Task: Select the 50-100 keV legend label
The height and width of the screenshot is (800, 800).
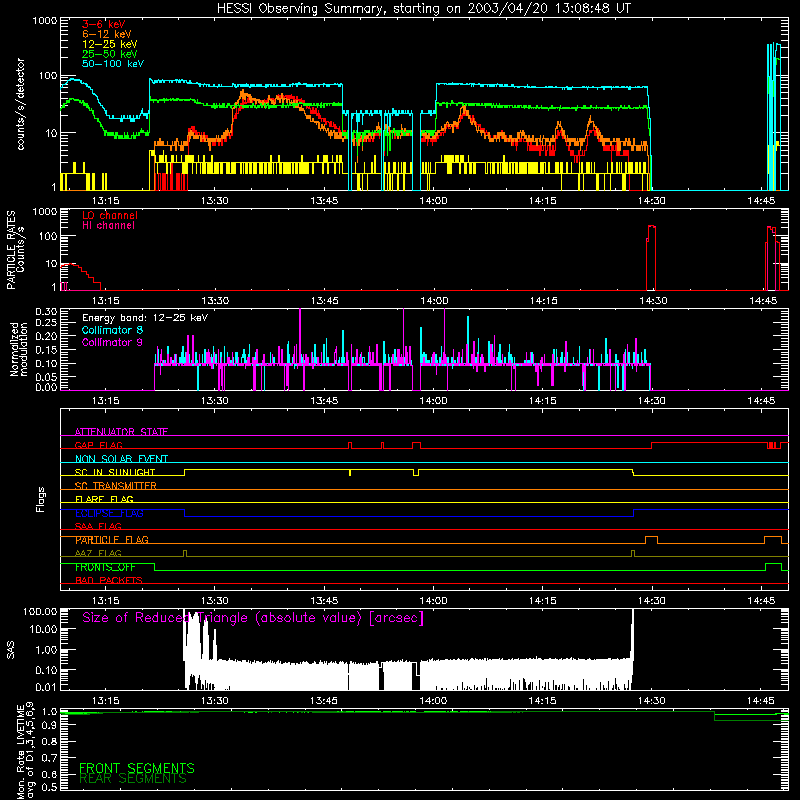Action: pos(113,64)
